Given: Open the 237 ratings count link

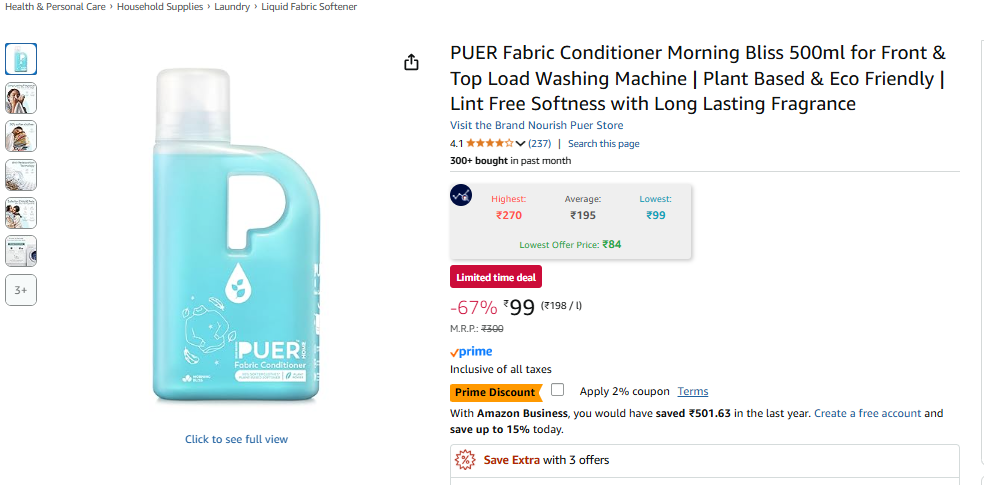Looking at the screenshot, I should pyautogui.click(x=539, y=144).
